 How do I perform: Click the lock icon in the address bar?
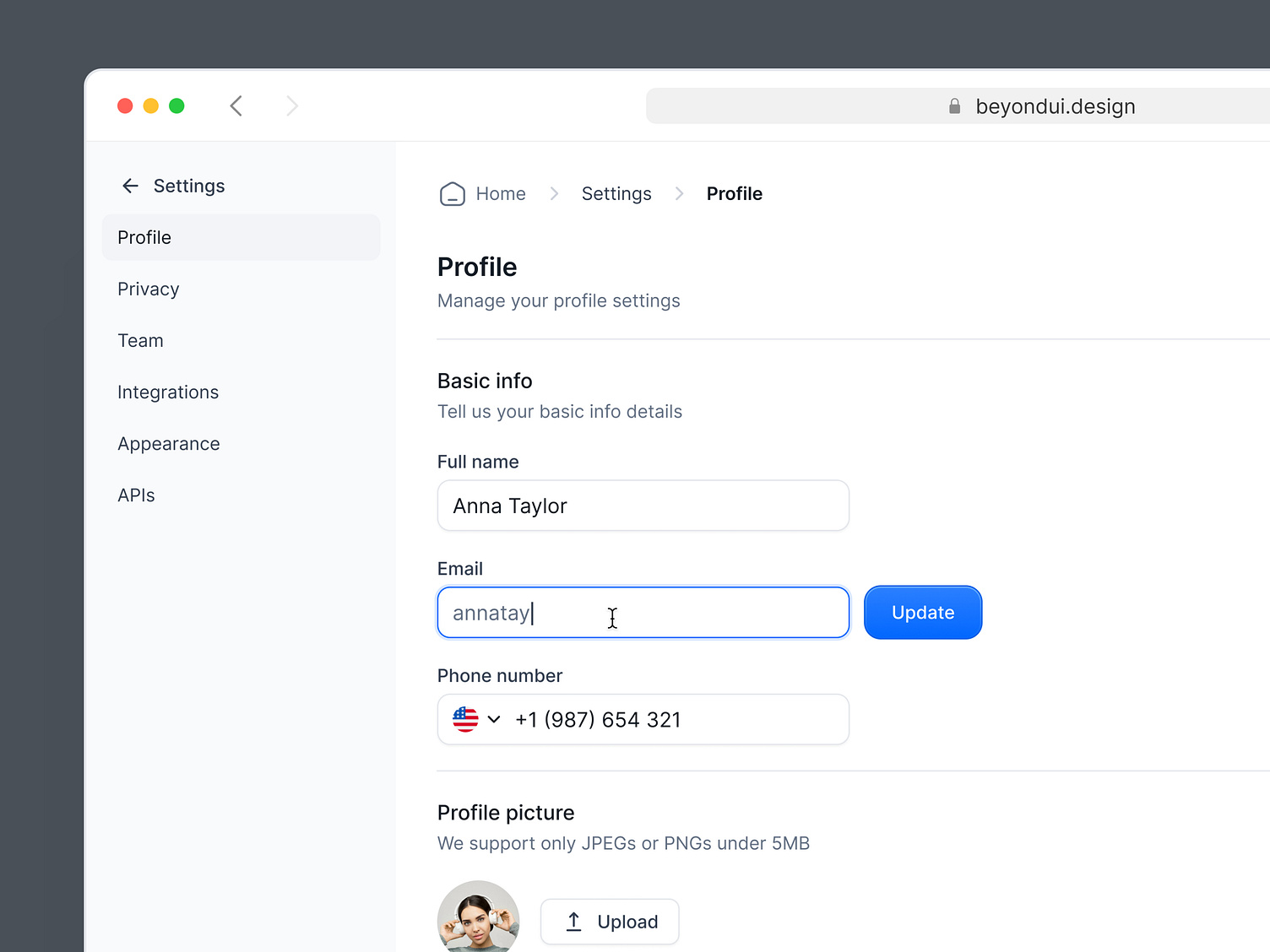click(954, 105)
